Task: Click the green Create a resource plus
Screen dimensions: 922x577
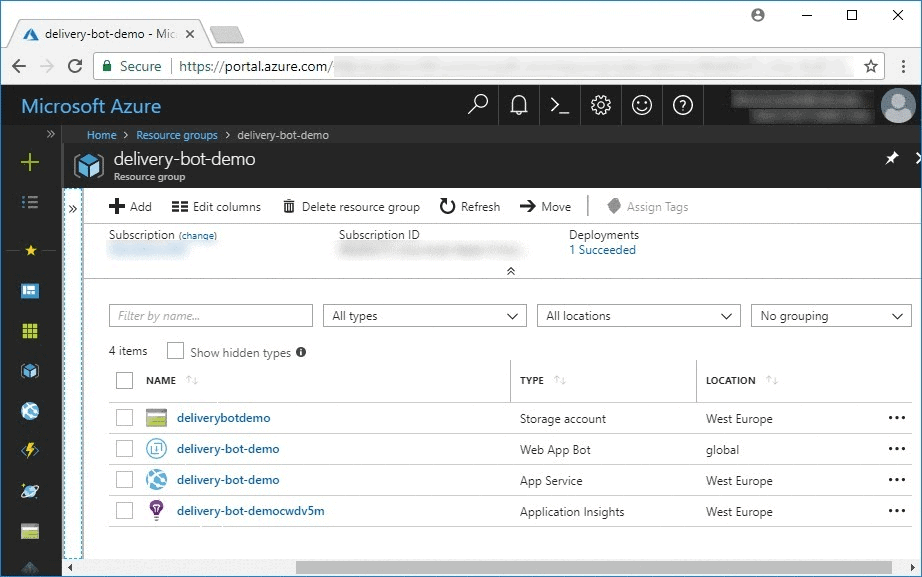Action: click(30, 162)
